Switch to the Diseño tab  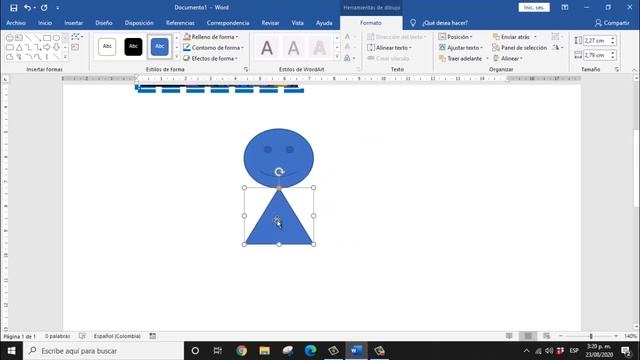[x=104, y=23]
